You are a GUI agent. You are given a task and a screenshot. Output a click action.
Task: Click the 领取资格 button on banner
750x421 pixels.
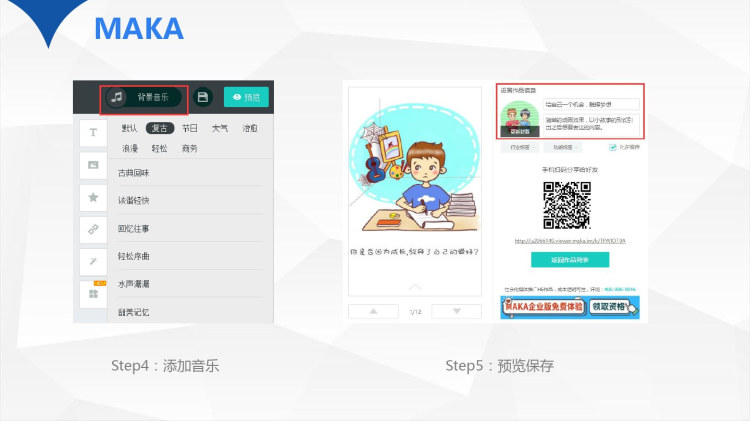609,307
